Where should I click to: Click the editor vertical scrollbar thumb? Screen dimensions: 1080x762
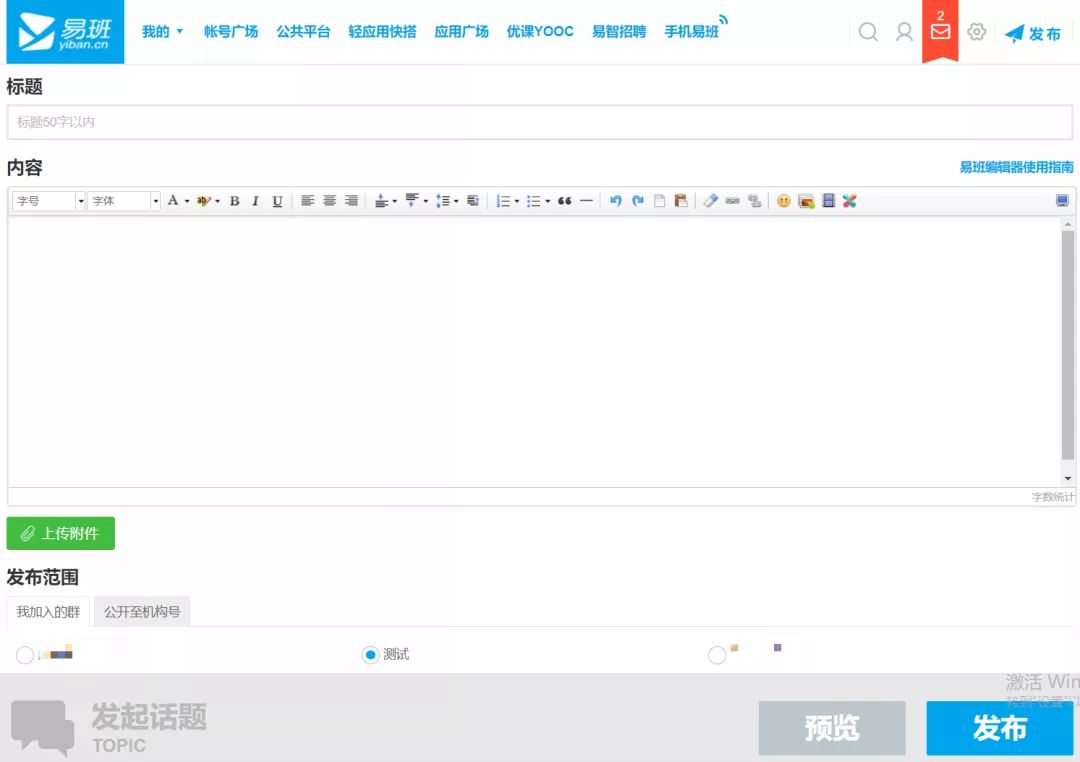(x=1068, y=344)
